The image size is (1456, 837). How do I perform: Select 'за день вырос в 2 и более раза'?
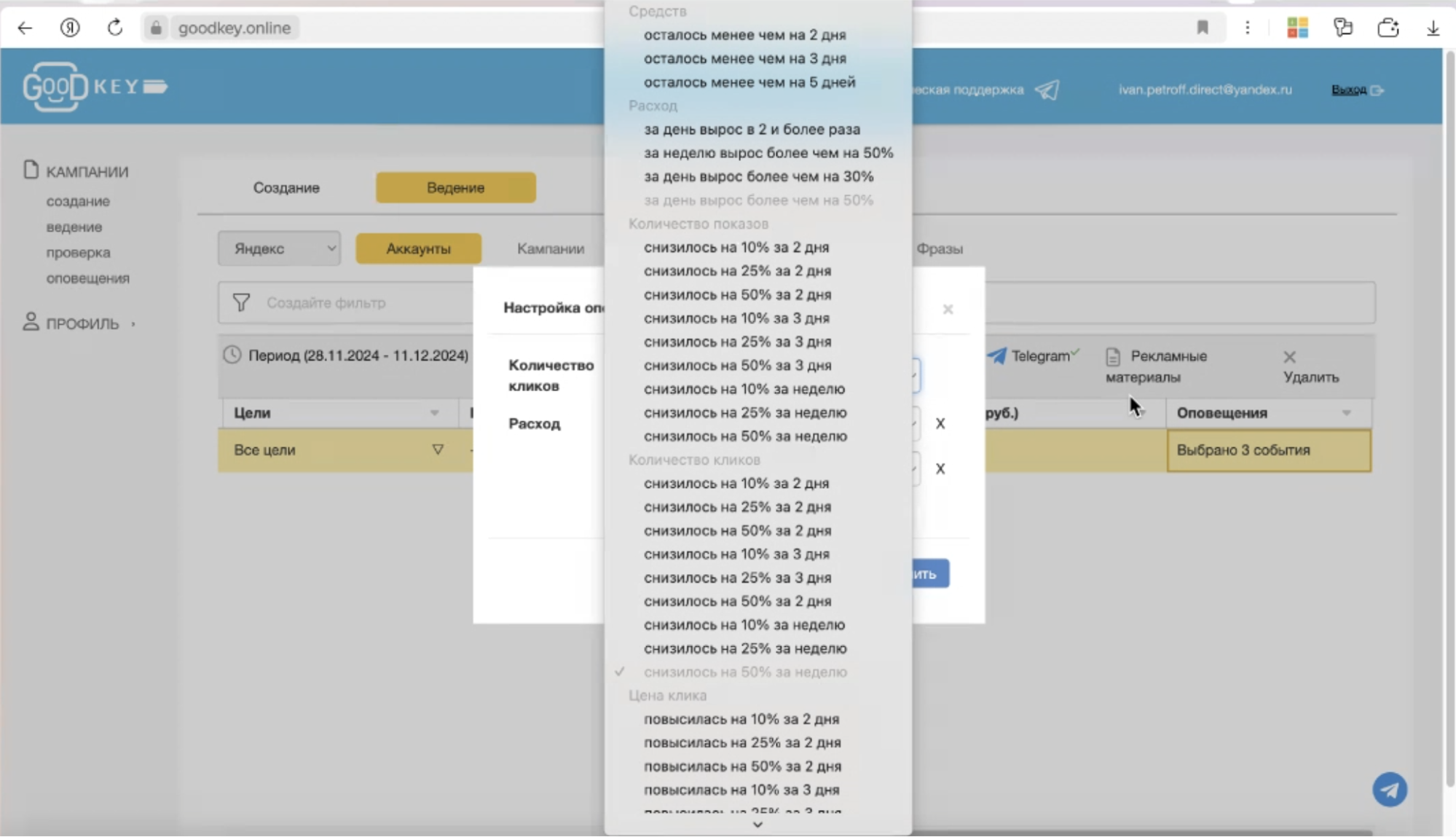752,129
